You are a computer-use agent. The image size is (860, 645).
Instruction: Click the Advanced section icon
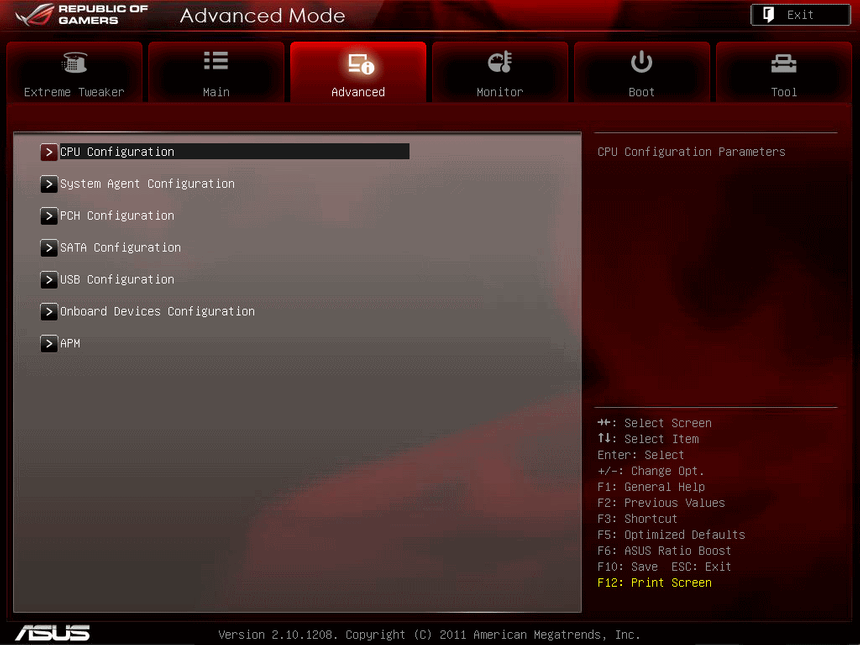[x=358, y=60]
